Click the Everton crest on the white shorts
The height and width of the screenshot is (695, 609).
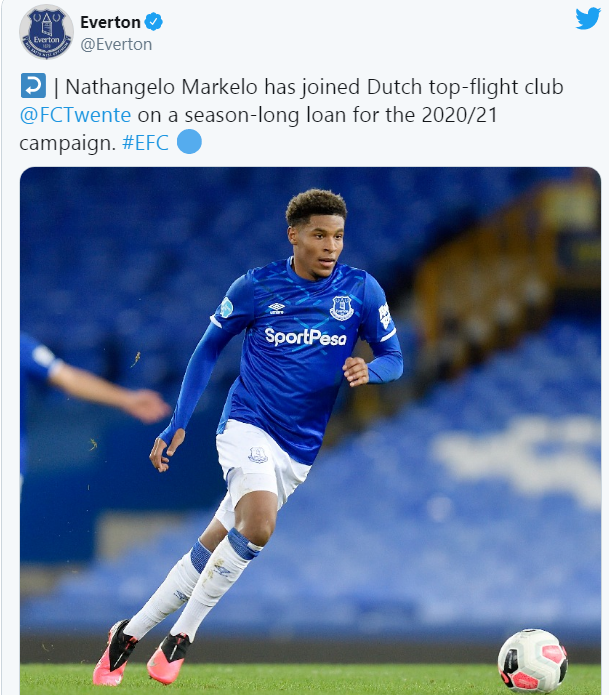point(258,456)
